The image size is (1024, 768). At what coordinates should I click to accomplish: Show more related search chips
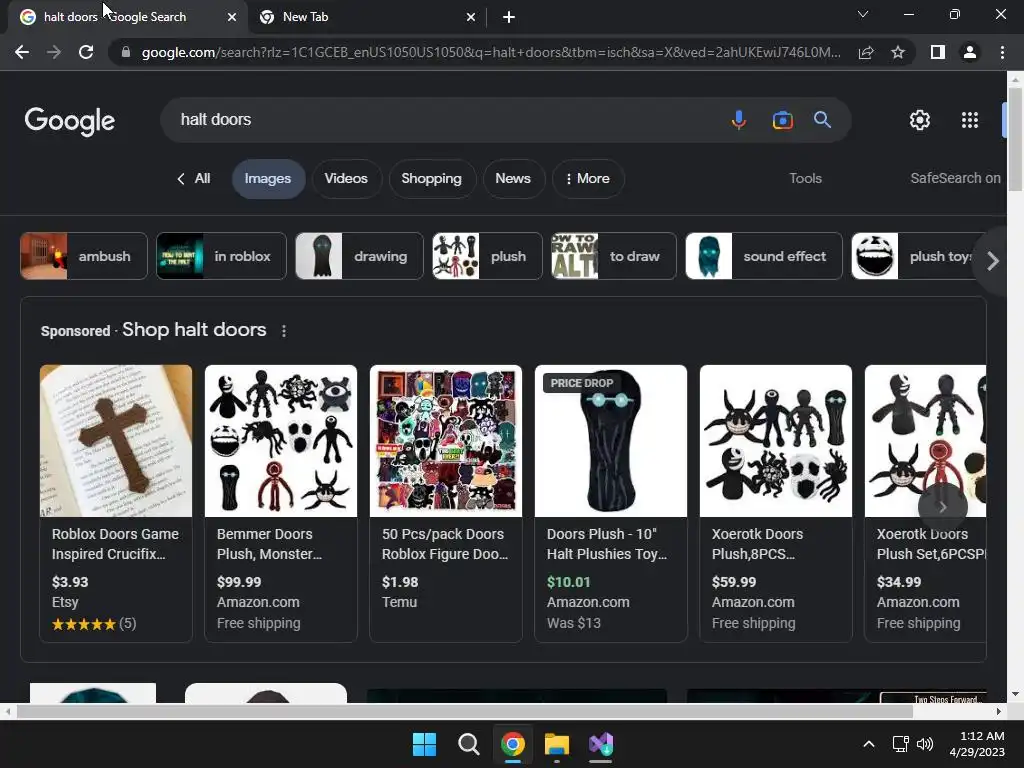pyautogui.click(x=993, y=261)
